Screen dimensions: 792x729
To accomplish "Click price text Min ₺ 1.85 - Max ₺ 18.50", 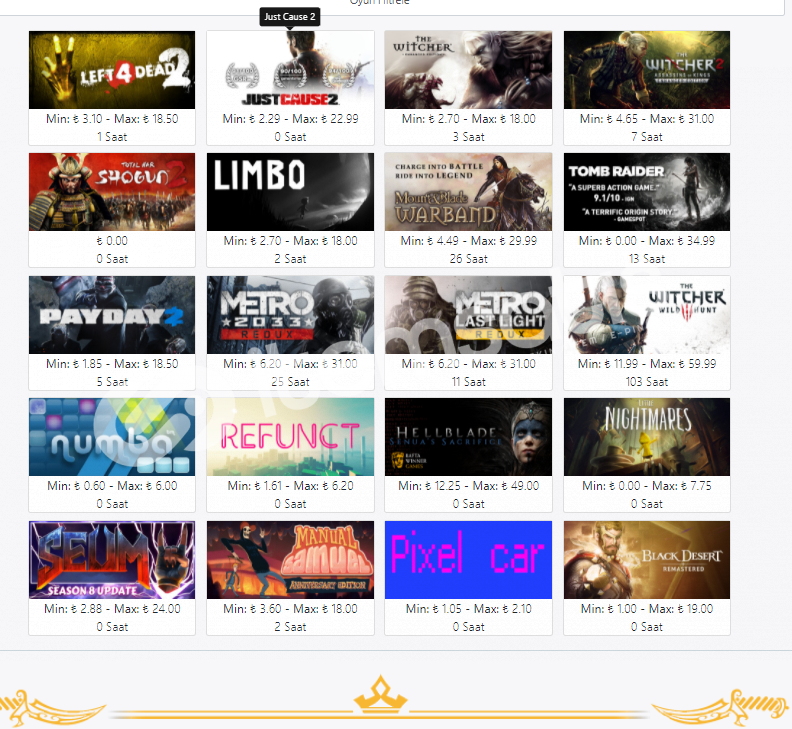I will (112, 364).
